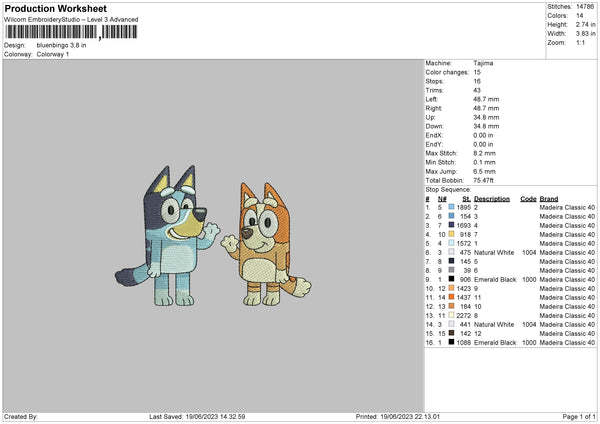This screenshot has width=600, height=424.
Task: Click stitch count 39 in stop row 8
Action: tap(467, 271)
